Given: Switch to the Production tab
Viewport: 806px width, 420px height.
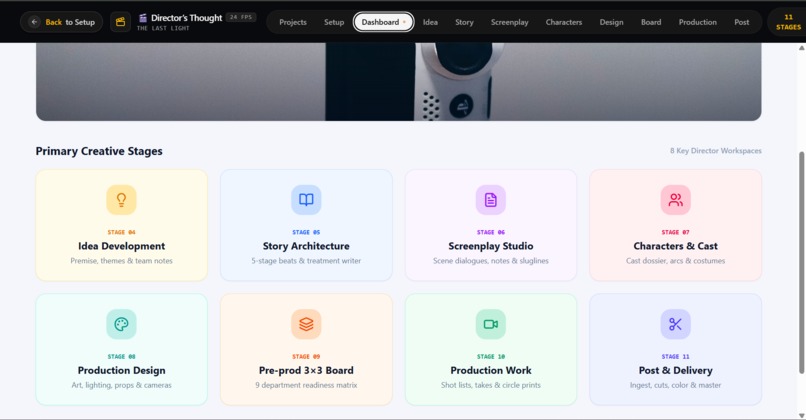Looking at the screenshot, I should point(698,22).
